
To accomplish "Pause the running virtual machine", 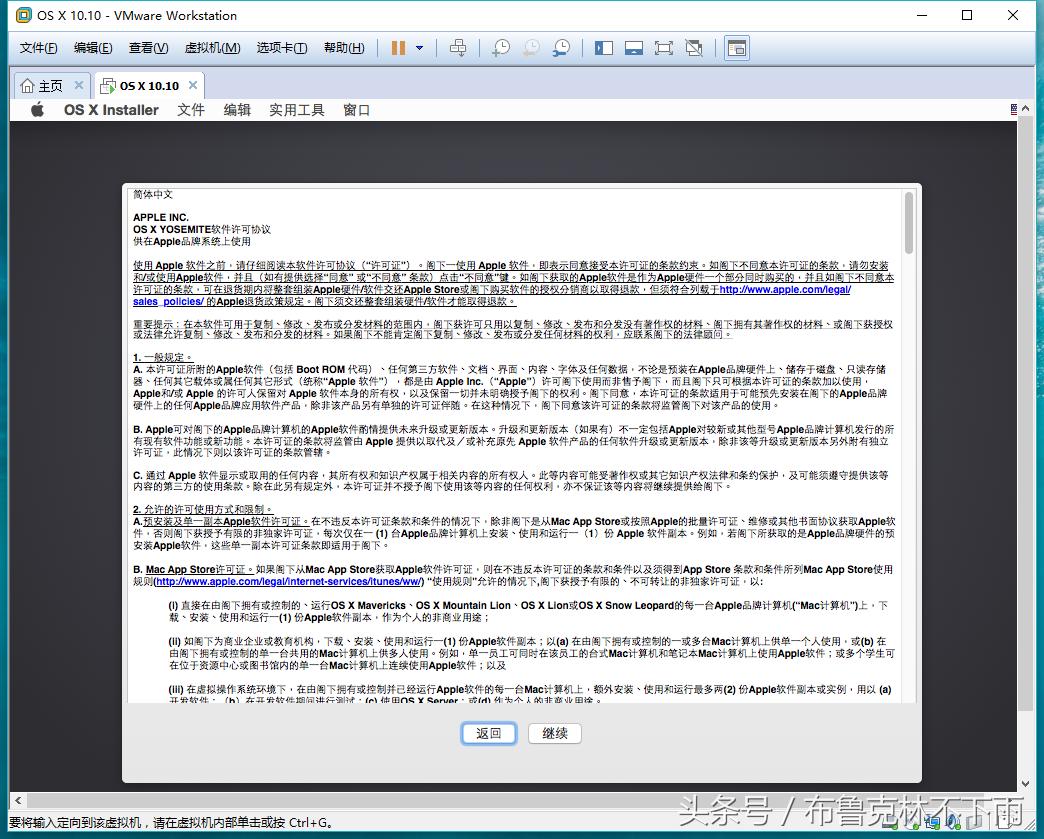I will pyautogui.click(x=398, y=47).
